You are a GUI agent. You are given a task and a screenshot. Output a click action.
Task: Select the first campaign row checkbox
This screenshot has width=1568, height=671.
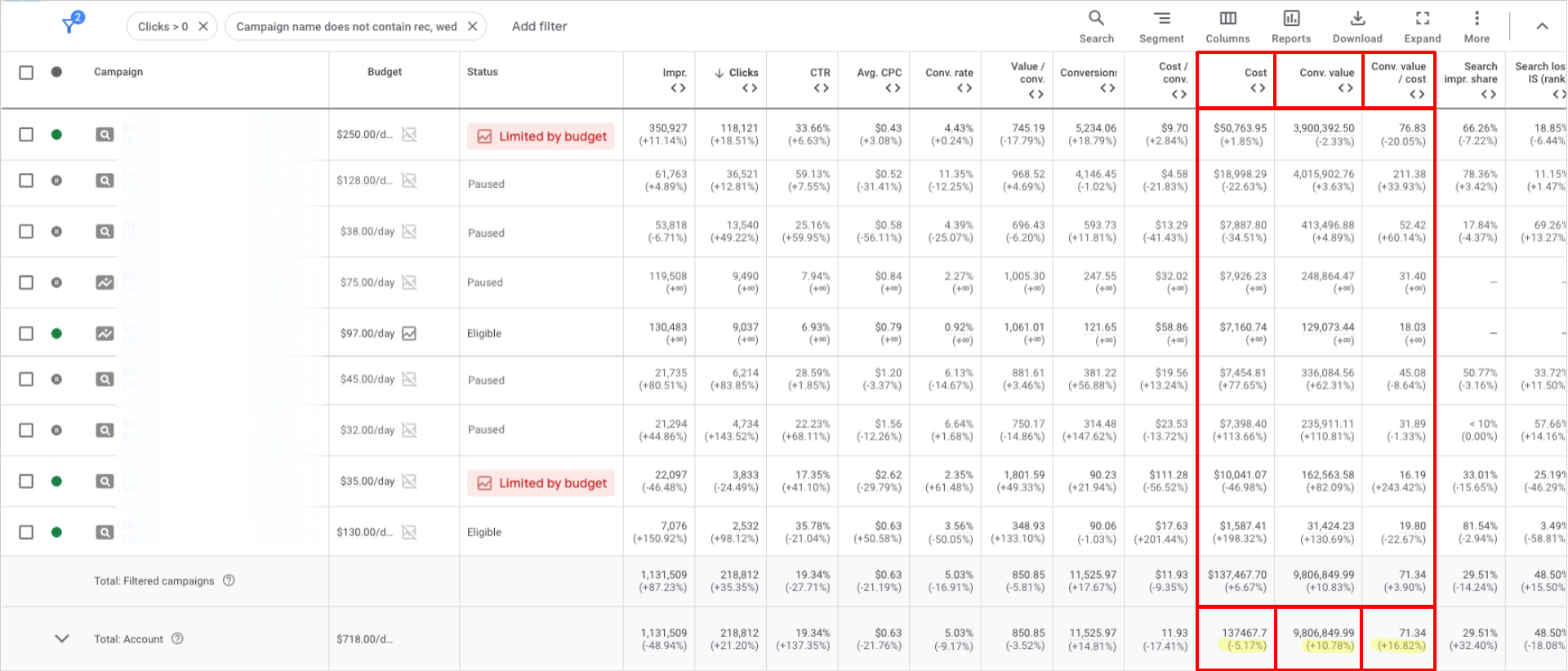tap(26, 135)
